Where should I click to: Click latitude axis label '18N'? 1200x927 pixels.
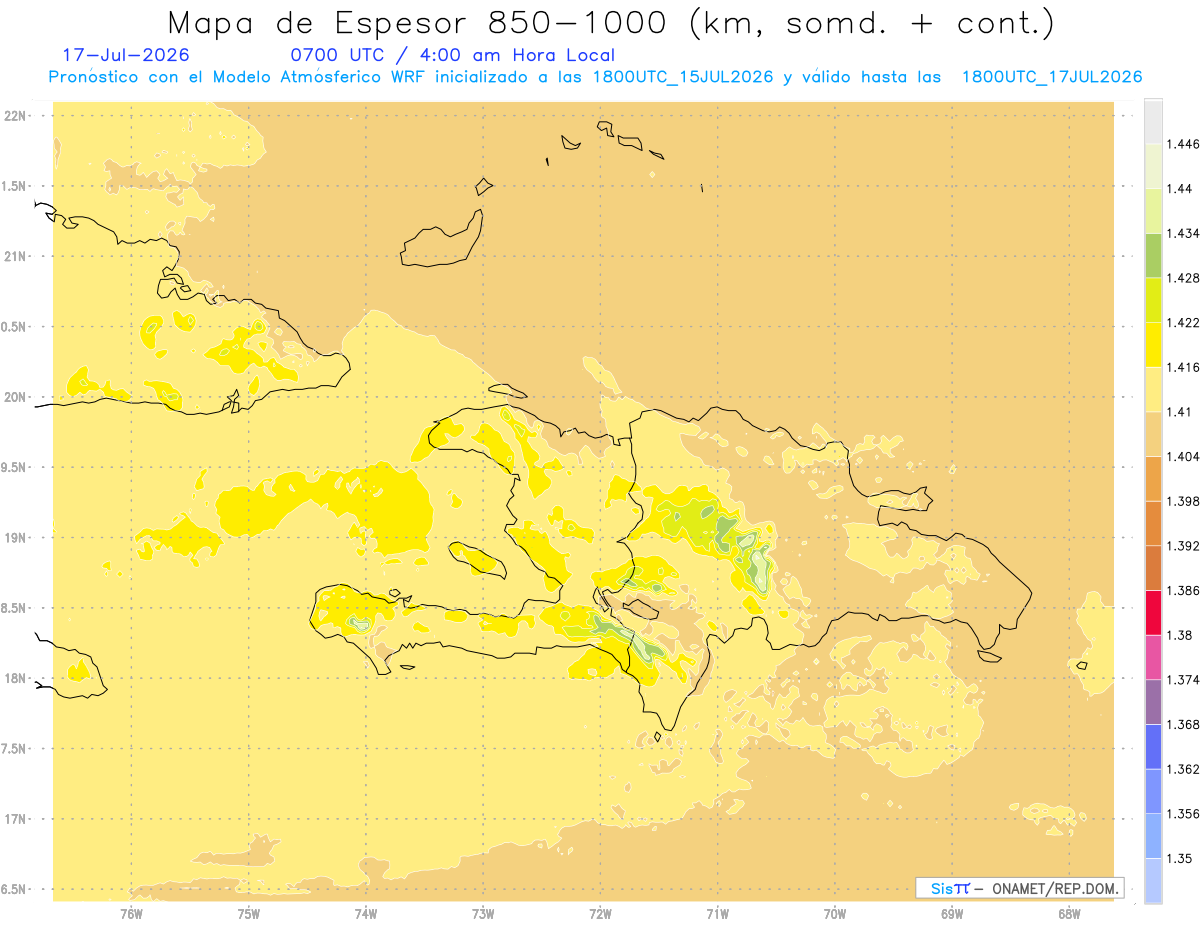tap(16, 679)
